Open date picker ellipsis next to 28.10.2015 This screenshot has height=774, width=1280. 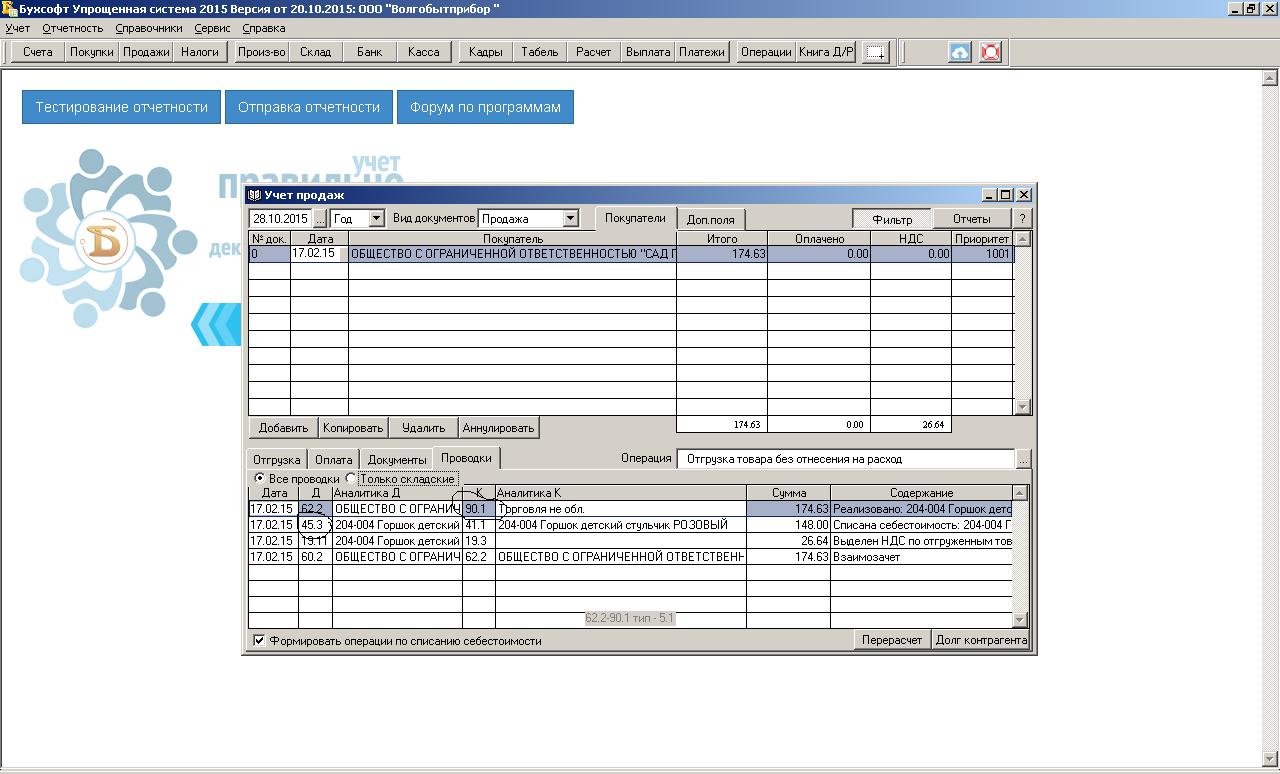click(x=320, y=218)
